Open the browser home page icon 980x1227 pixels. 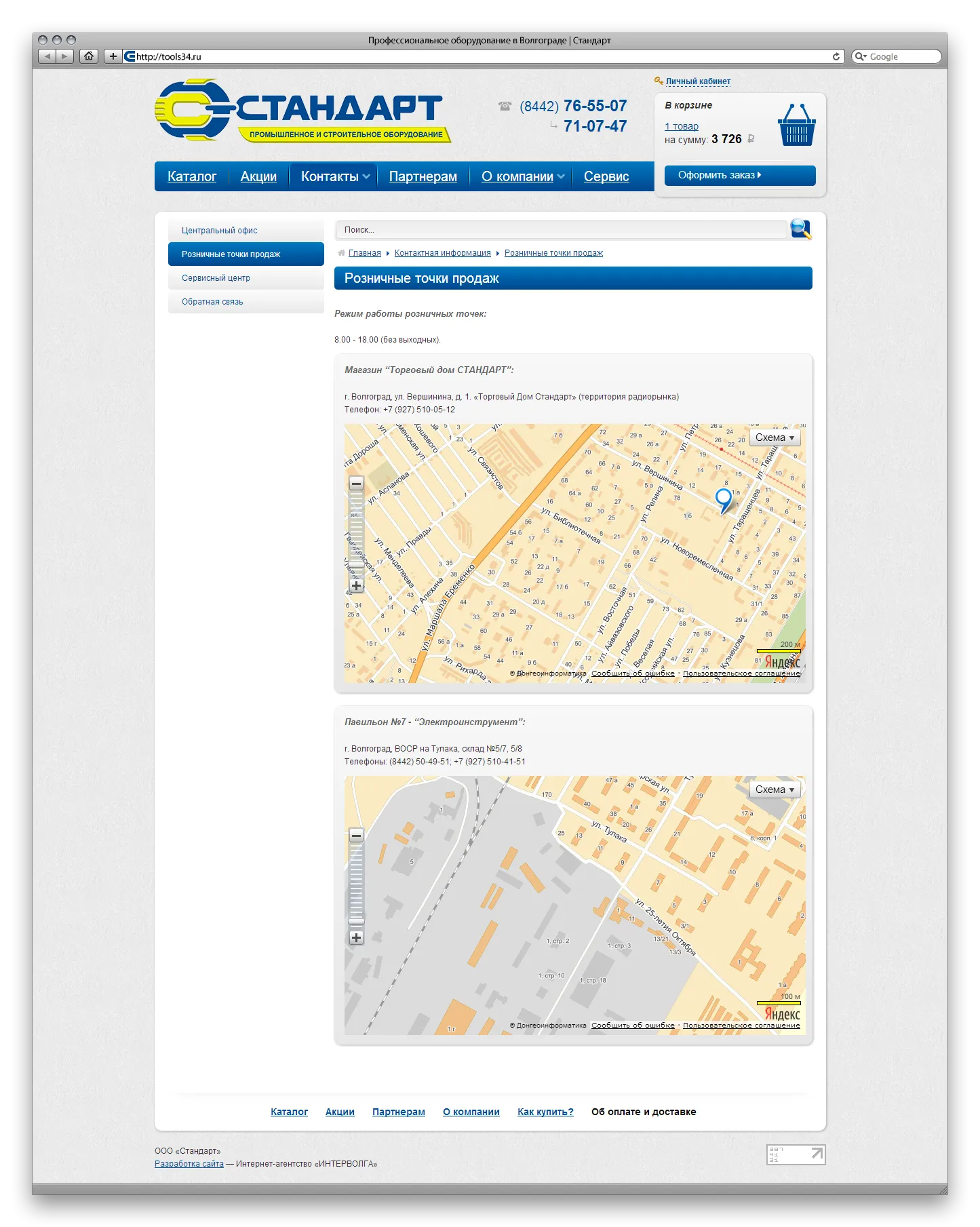[89, 56]
